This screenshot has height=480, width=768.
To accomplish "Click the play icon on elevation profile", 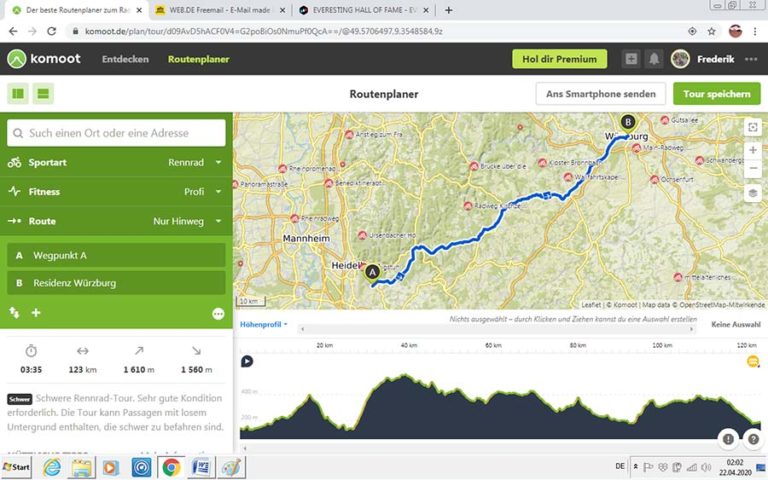I will [x=247, y=361].
